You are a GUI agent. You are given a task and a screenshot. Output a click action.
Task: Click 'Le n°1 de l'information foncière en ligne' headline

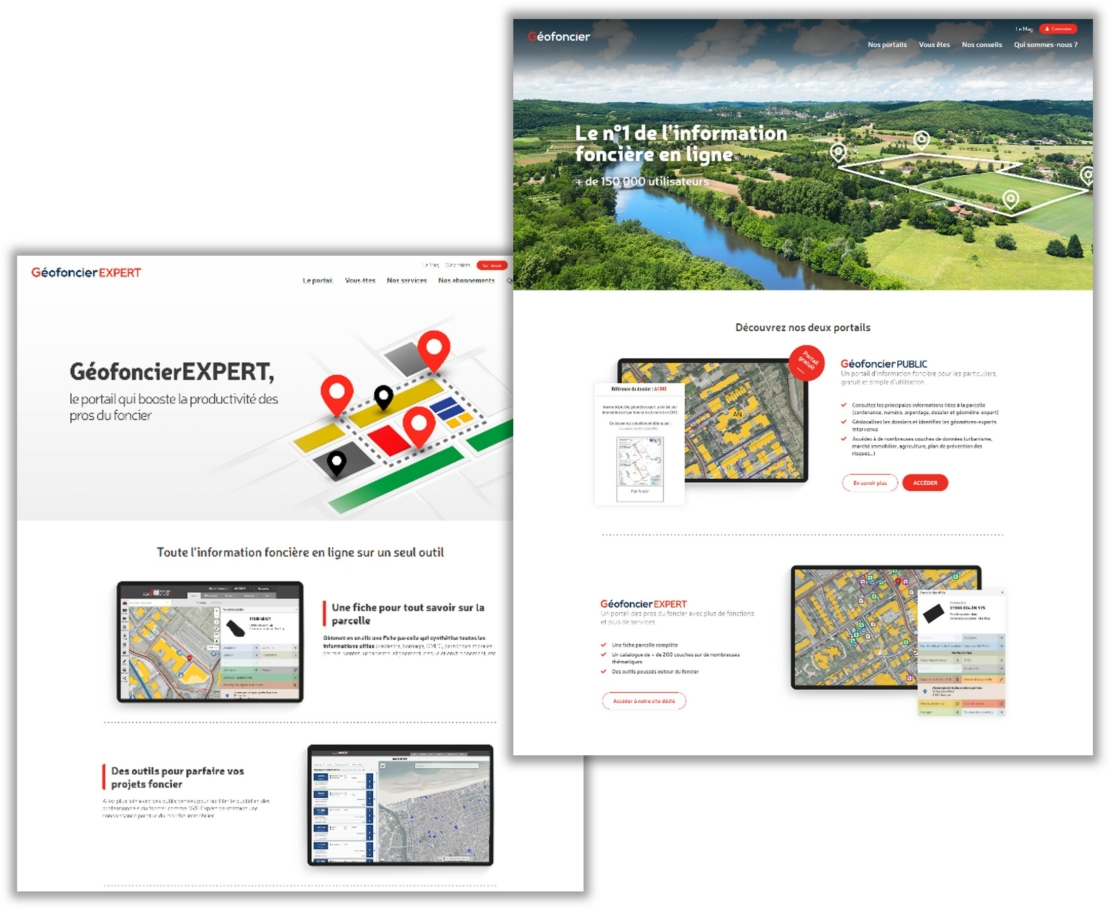pos(681,144)
